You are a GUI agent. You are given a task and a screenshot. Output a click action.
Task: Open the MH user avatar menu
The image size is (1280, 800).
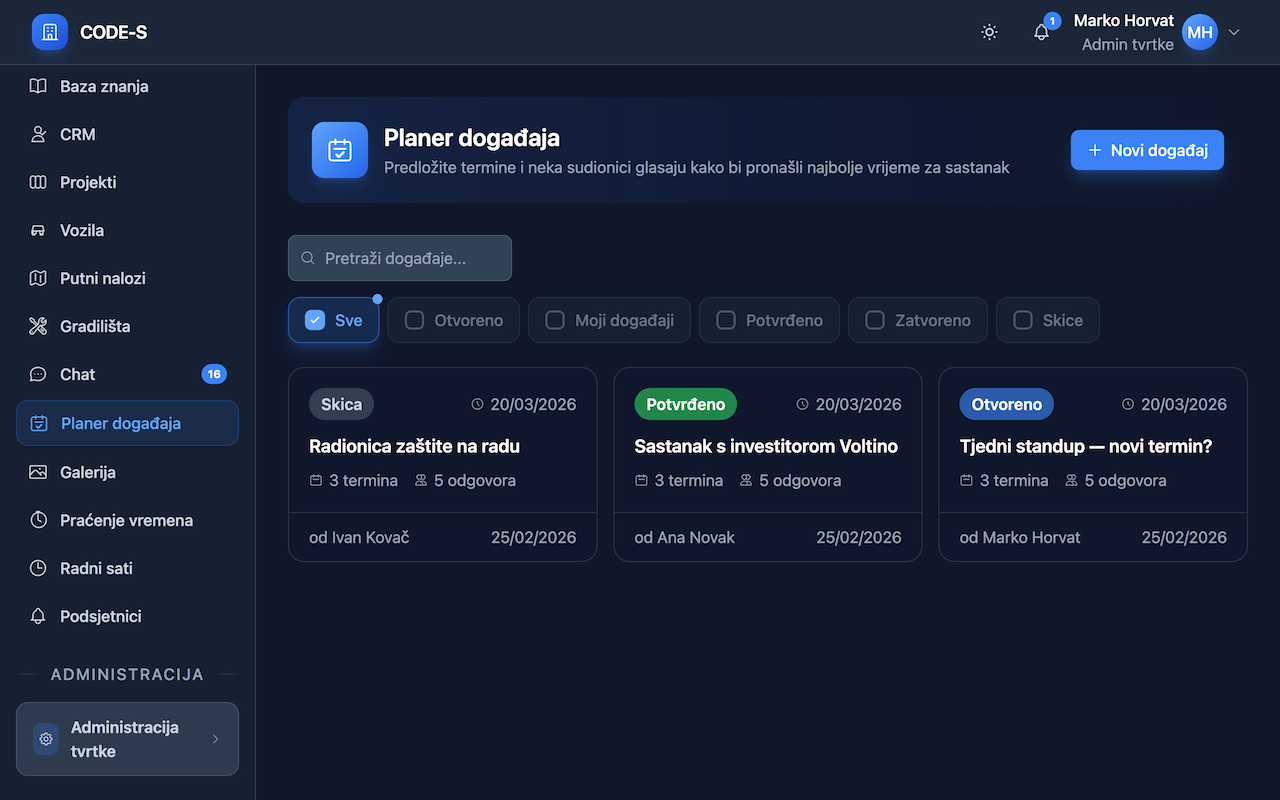click(1200, 32)
